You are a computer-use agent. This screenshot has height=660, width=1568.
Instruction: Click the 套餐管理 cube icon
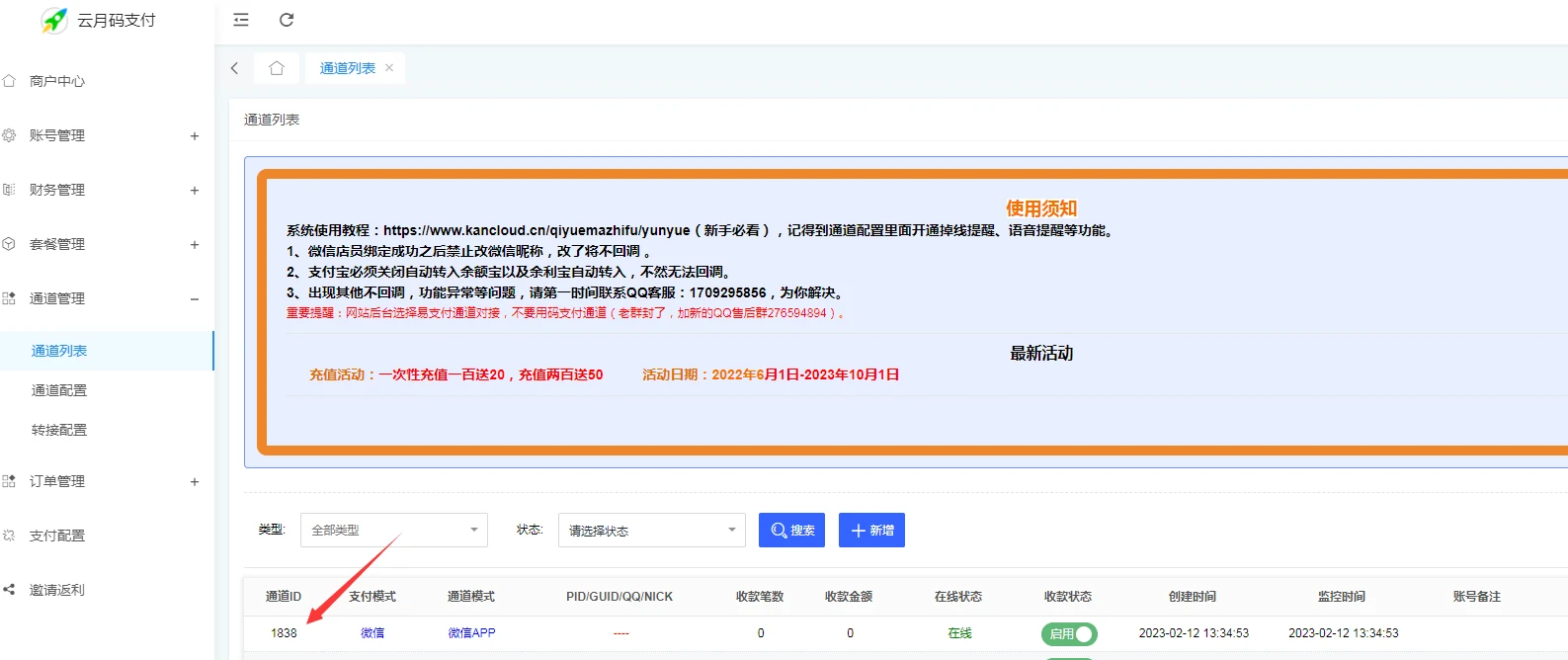9,244
